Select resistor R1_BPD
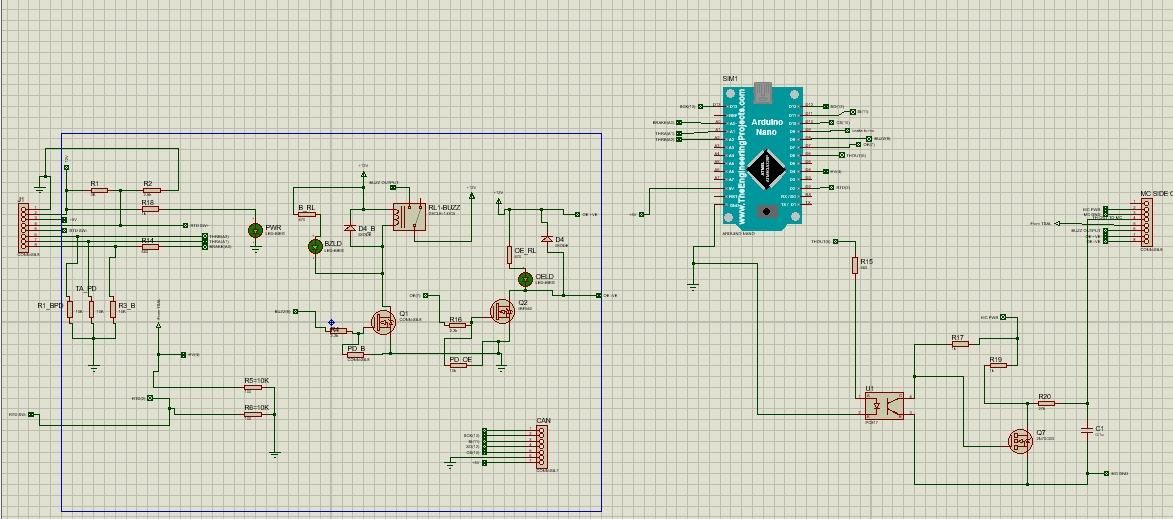This screenshot has height=519, width=1173. (x=70, y=309)
